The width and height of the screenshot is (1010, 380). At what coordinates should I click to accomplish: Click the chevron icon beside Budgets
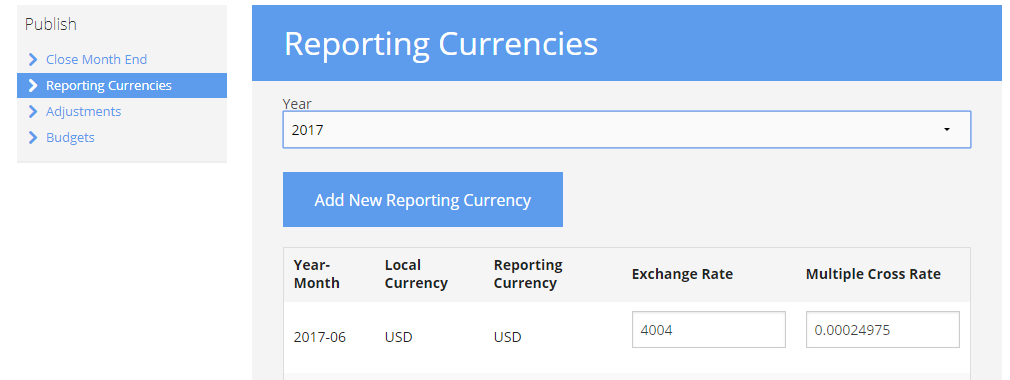tap(33, 138)
